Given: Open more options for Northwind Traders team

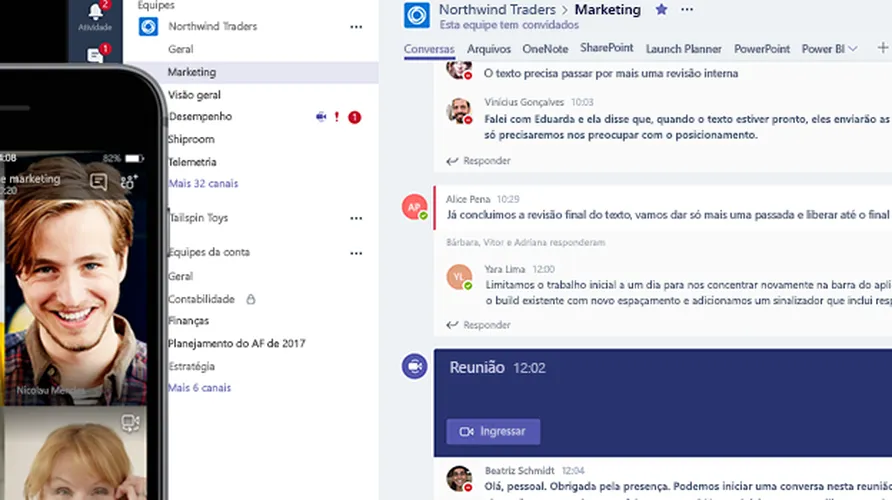Looking at the screenshot, I should 356,27.
